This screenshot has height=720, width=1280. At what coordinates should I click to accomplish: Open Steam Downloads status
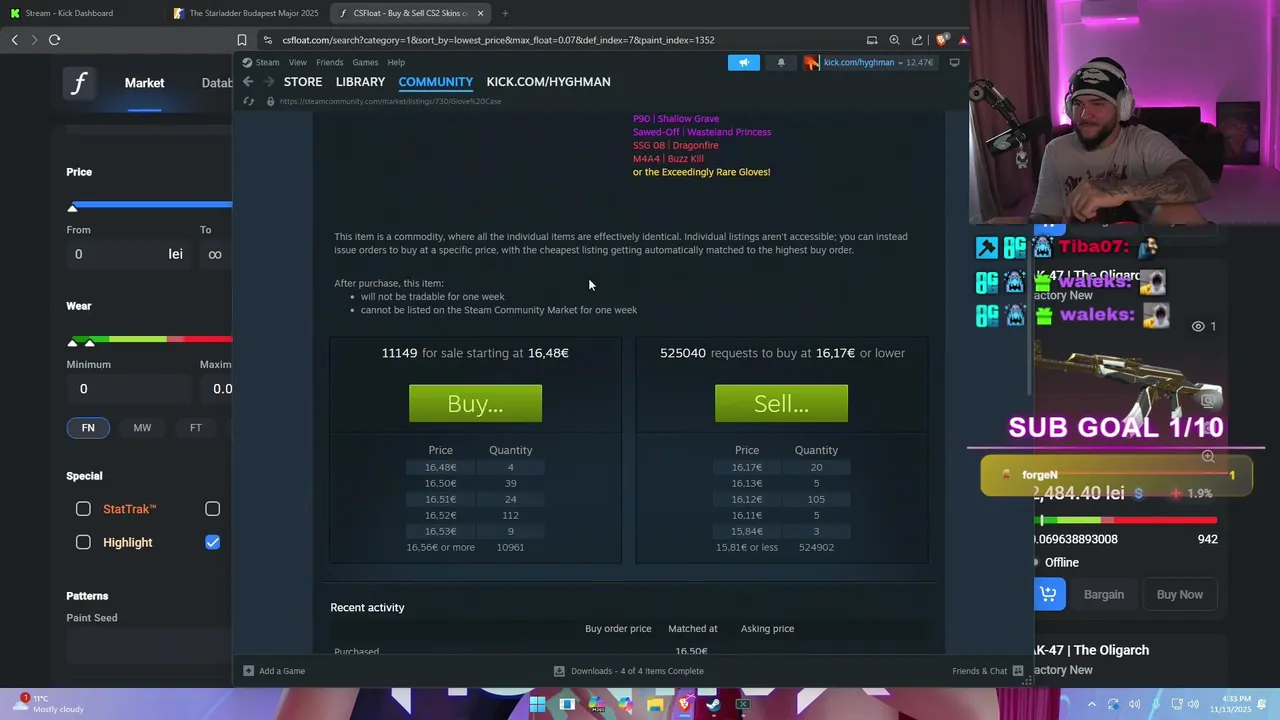coord(629,671)
